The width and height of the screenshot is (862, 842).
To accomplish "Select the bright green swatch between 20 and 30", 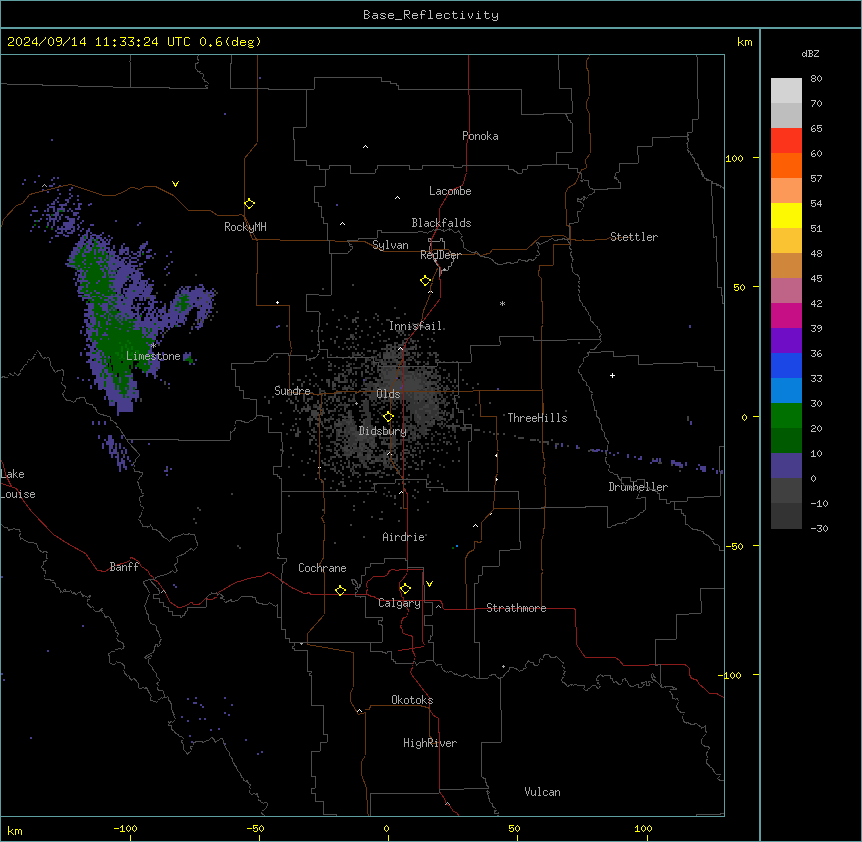I will (x=786, y=416).
